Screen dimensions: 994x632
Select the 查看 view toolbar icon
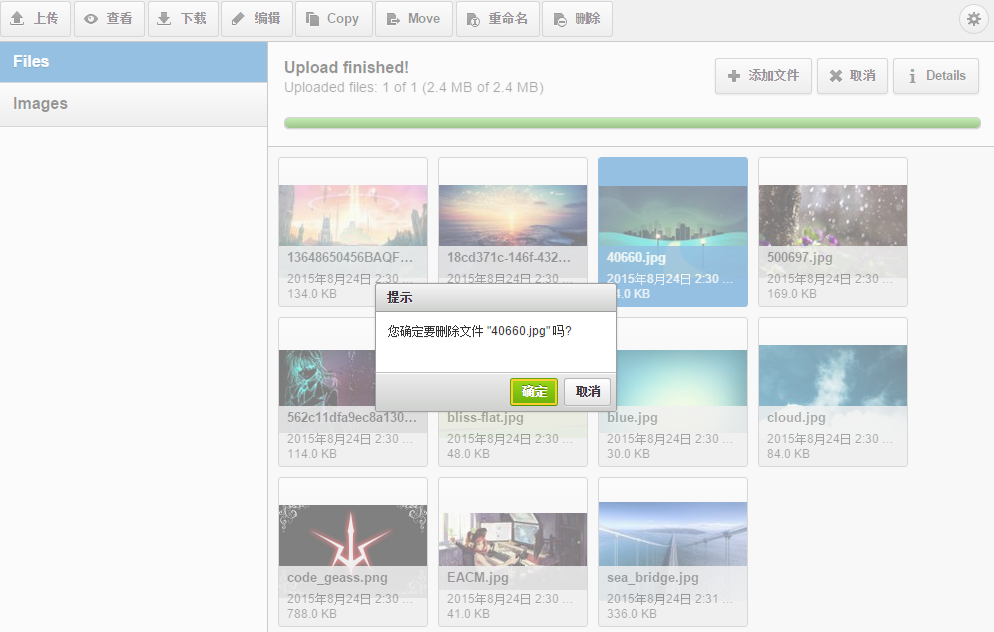[x=109, y=18]
